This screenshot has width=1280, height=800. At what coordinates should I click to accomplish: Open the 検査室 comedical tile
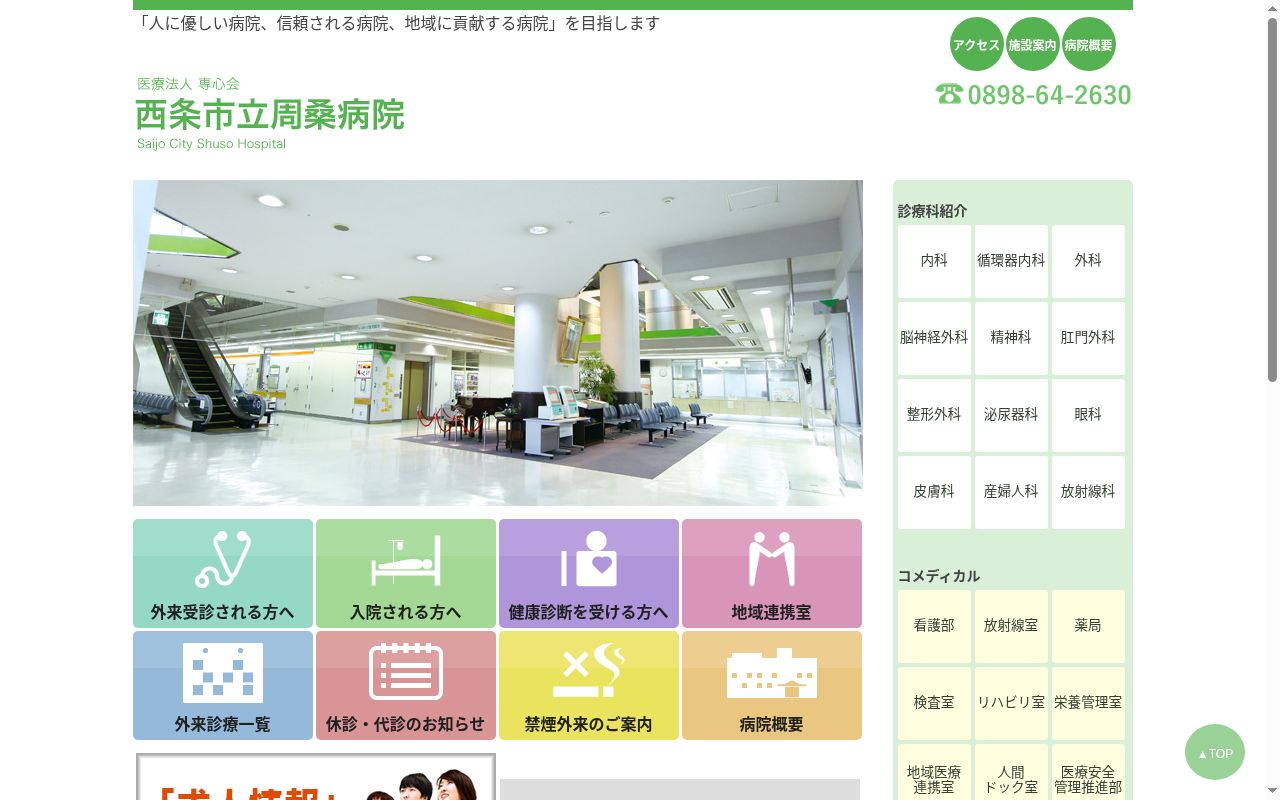click(934, 703)
